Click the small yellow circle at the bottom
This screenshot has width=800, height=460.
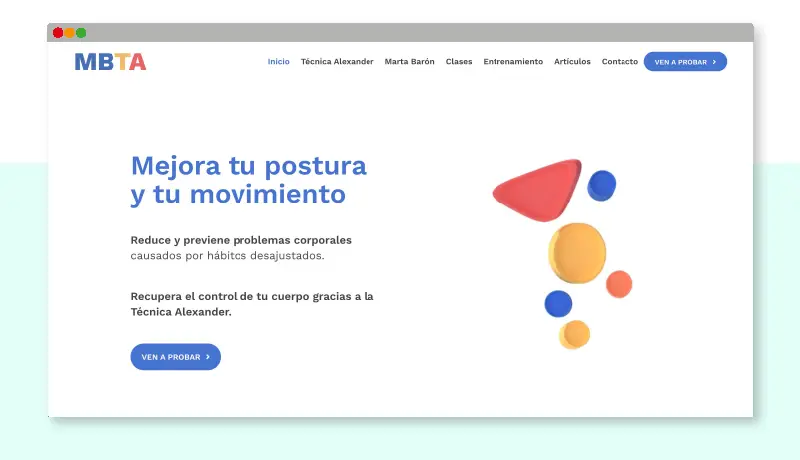(574, 334)
